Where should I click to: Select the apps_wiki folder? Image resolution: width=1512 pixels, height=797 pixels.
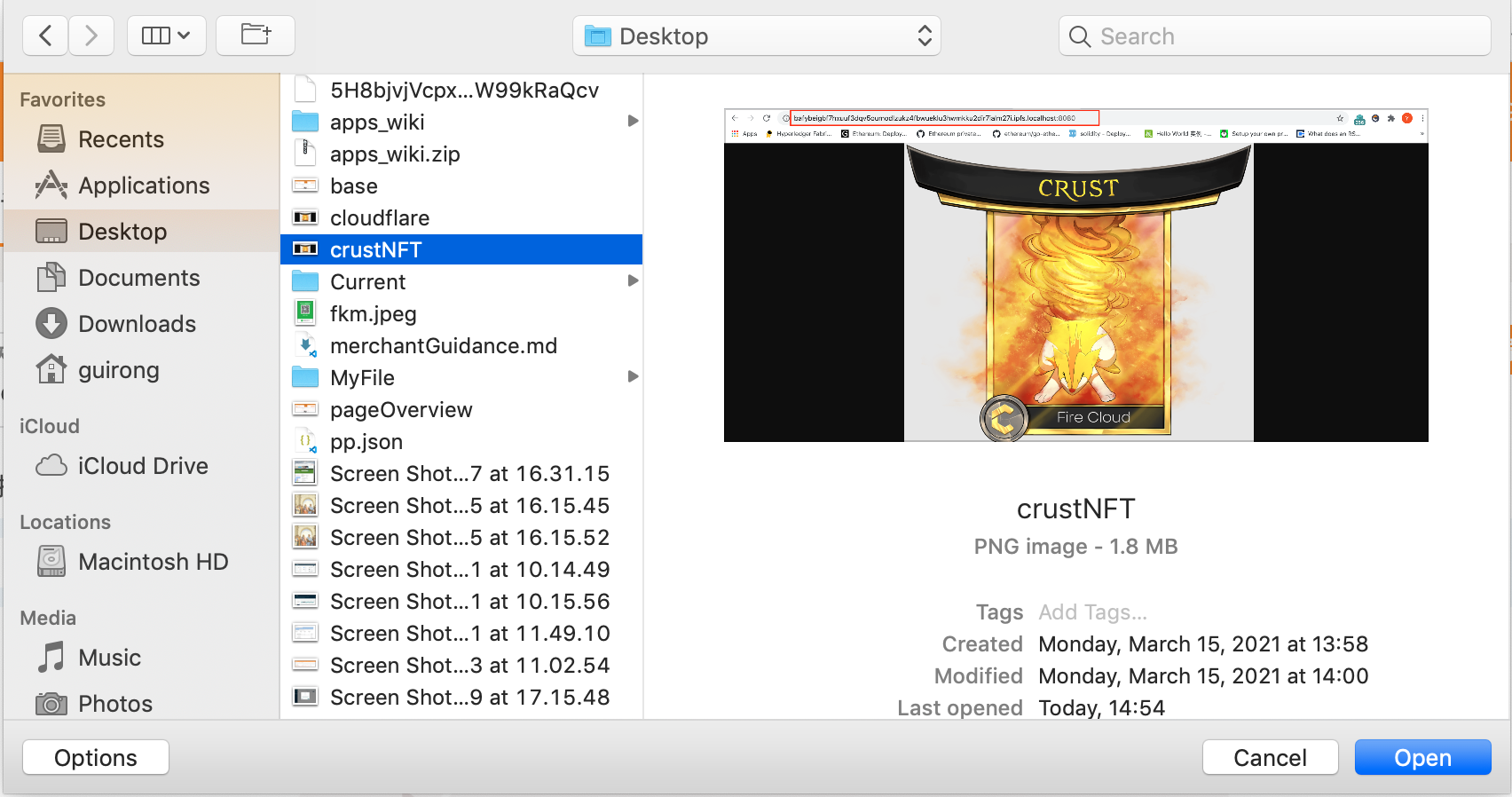coord(461,122)
